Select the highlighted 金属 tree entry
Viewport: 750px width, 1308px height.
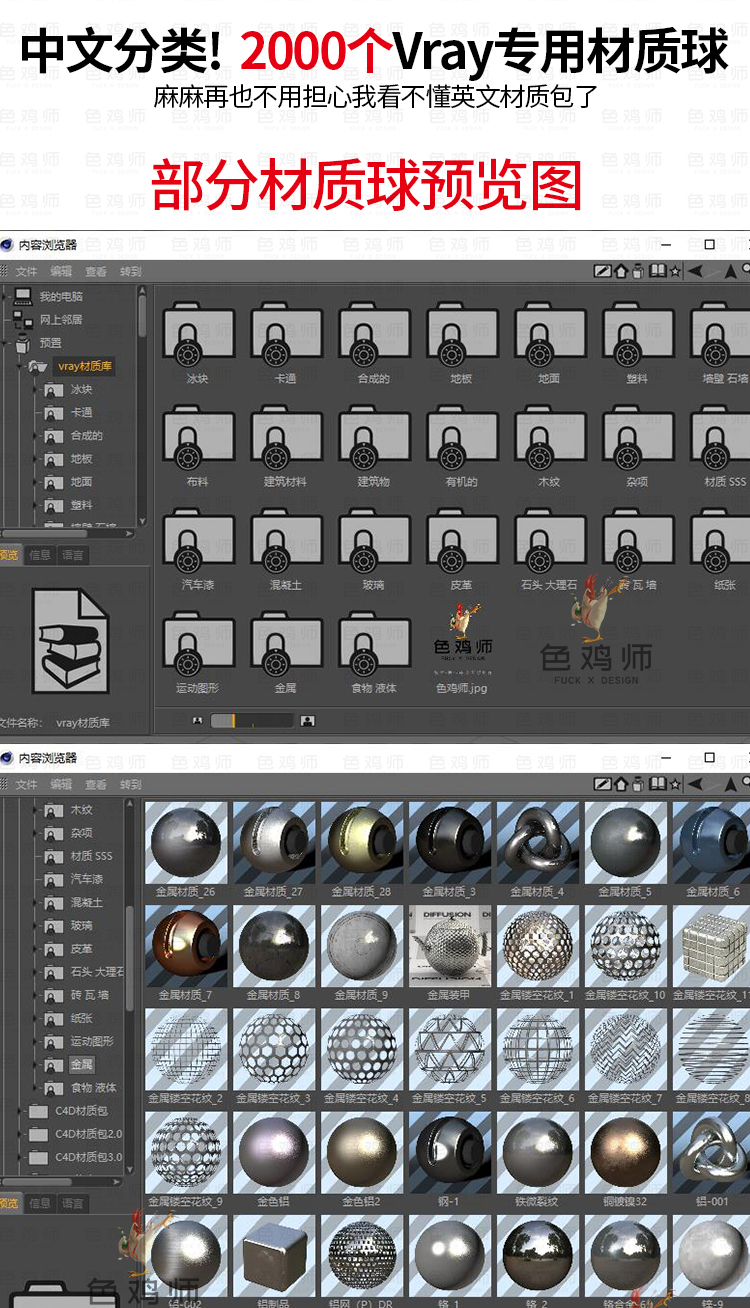click(82, 1064)
